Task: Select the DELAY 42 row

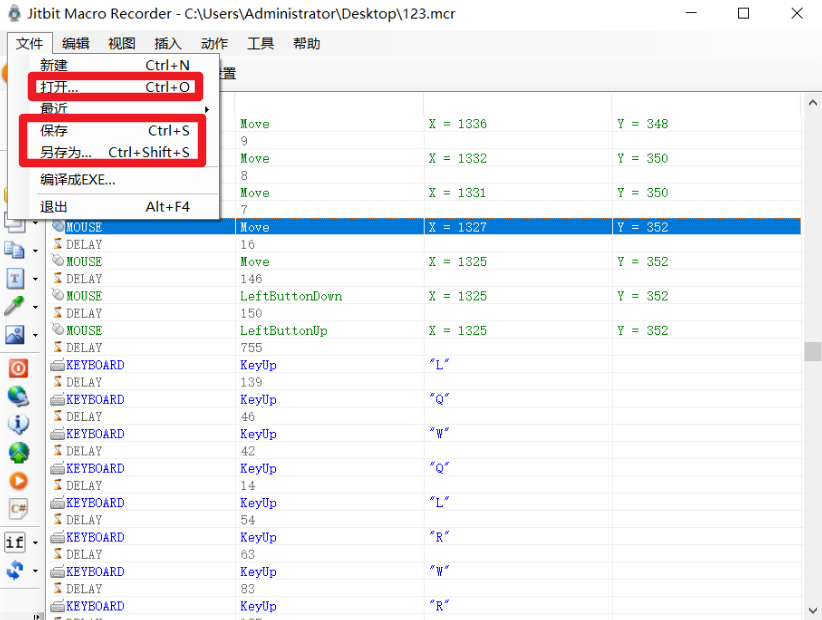Action: coord(424,451)
